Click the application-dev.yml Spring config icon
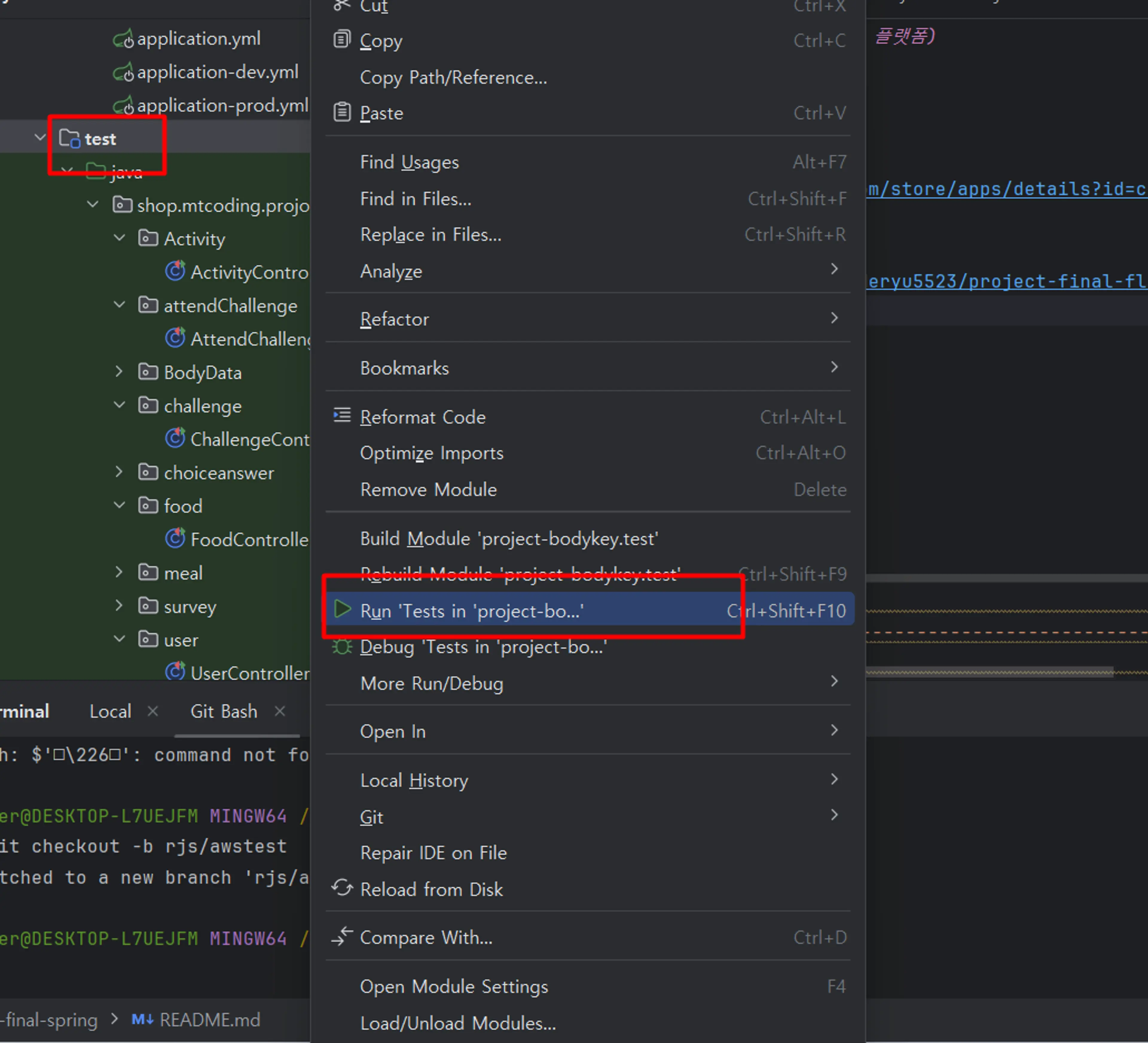 coord(123,72)
